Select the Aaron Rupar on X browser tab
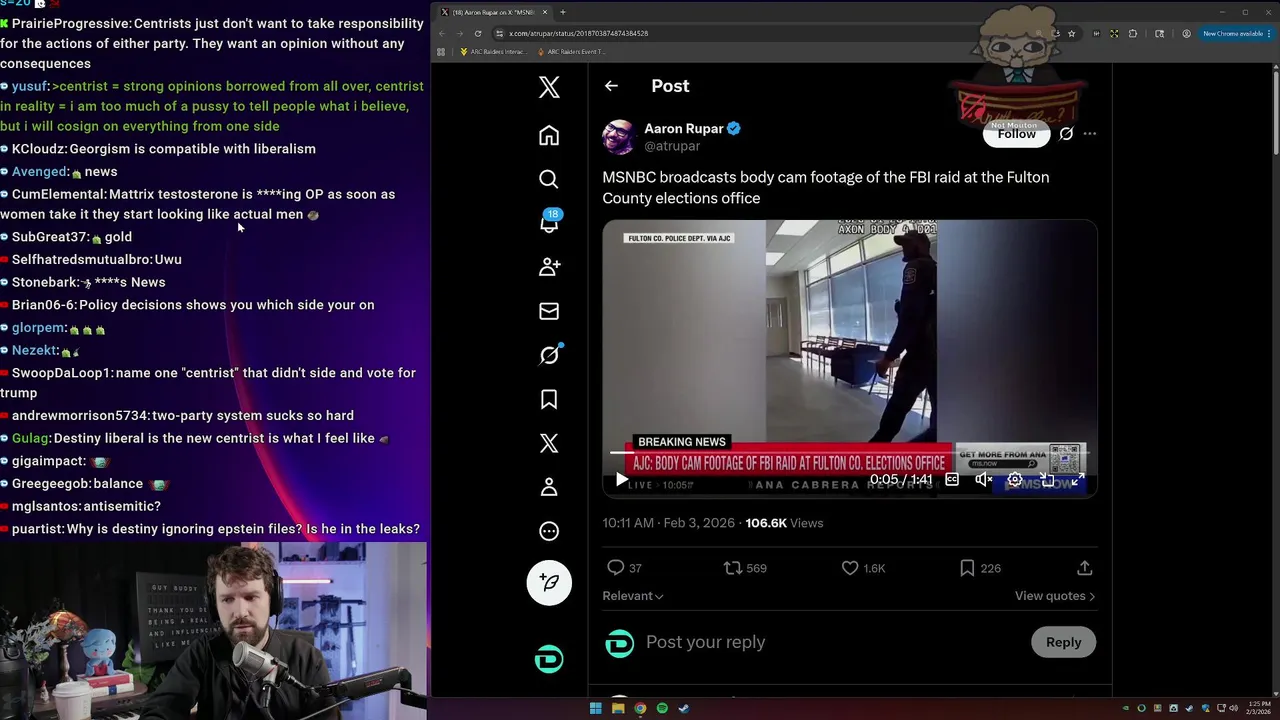1280x720 pixels. (x=495, y=12)
